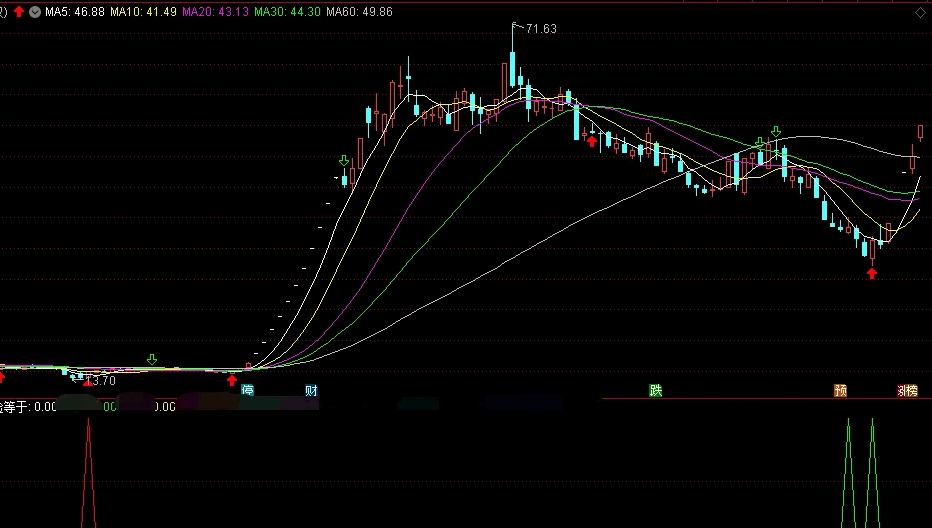The image size is (932, 528).
Task: Click the red buy arrow left of 停 marker
Action: [232, 380]
